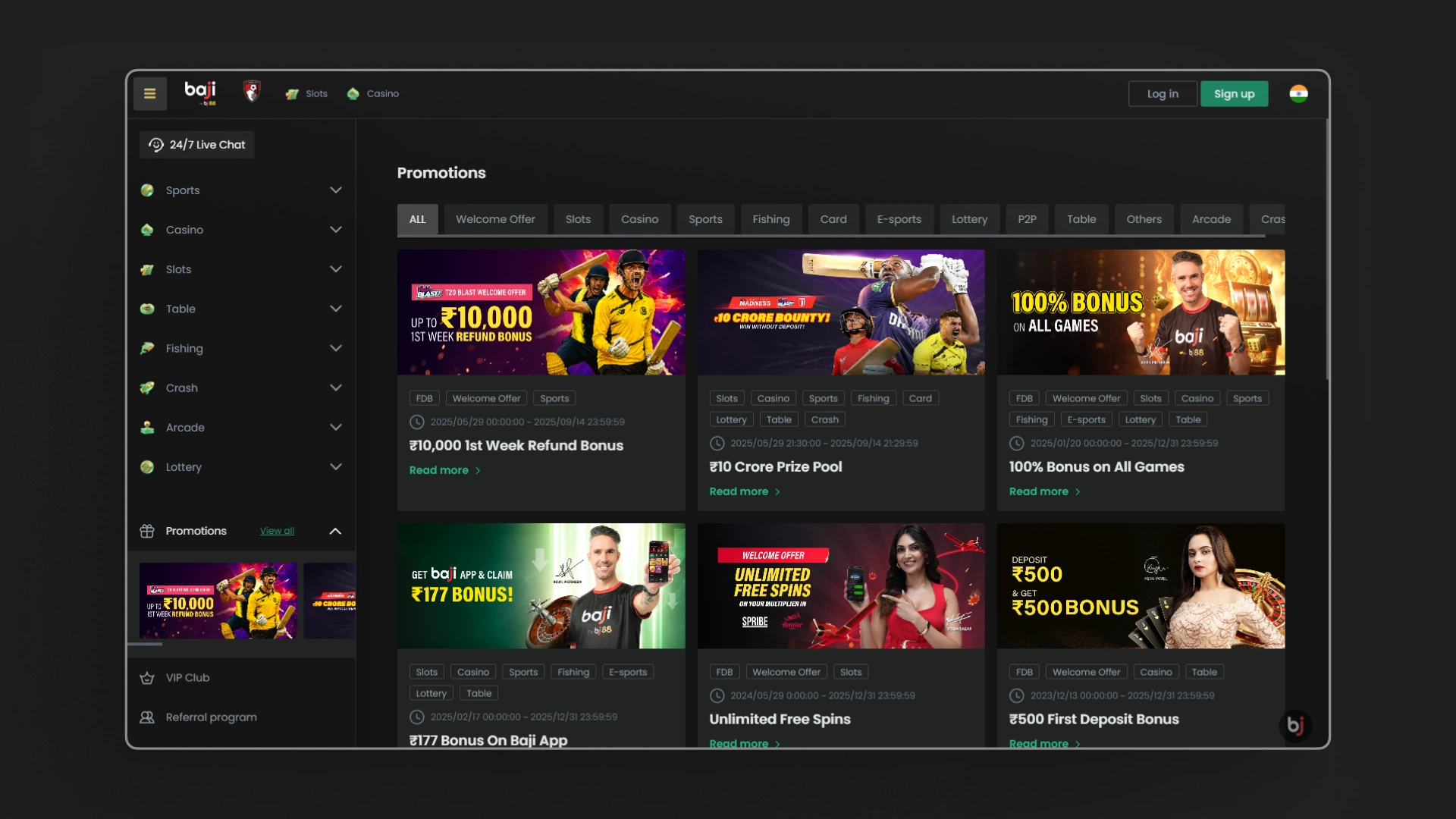Select the India flag language icon

point(1298,93)
